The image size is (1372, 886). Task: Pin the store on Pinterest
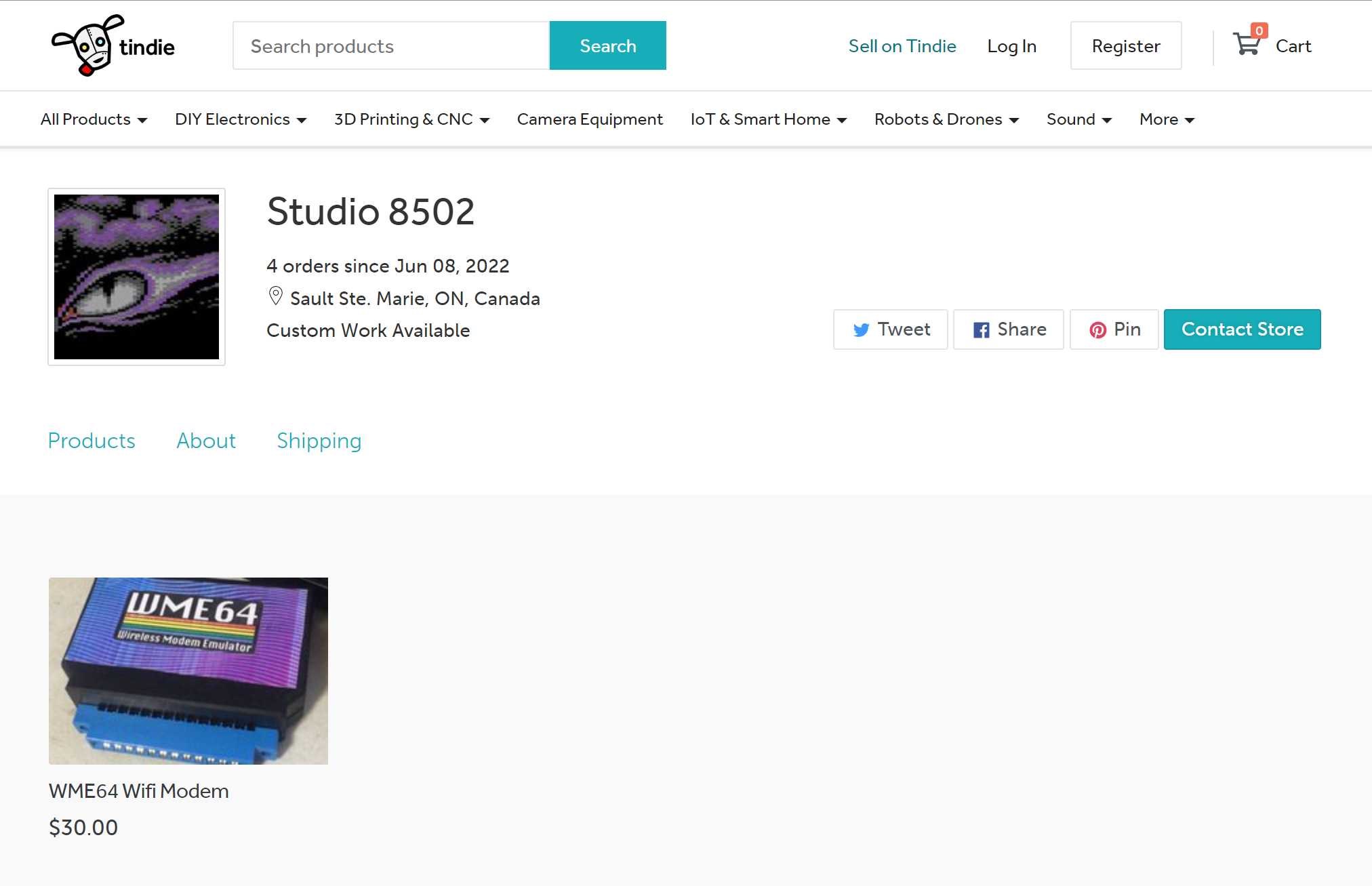coord(1114,329)
